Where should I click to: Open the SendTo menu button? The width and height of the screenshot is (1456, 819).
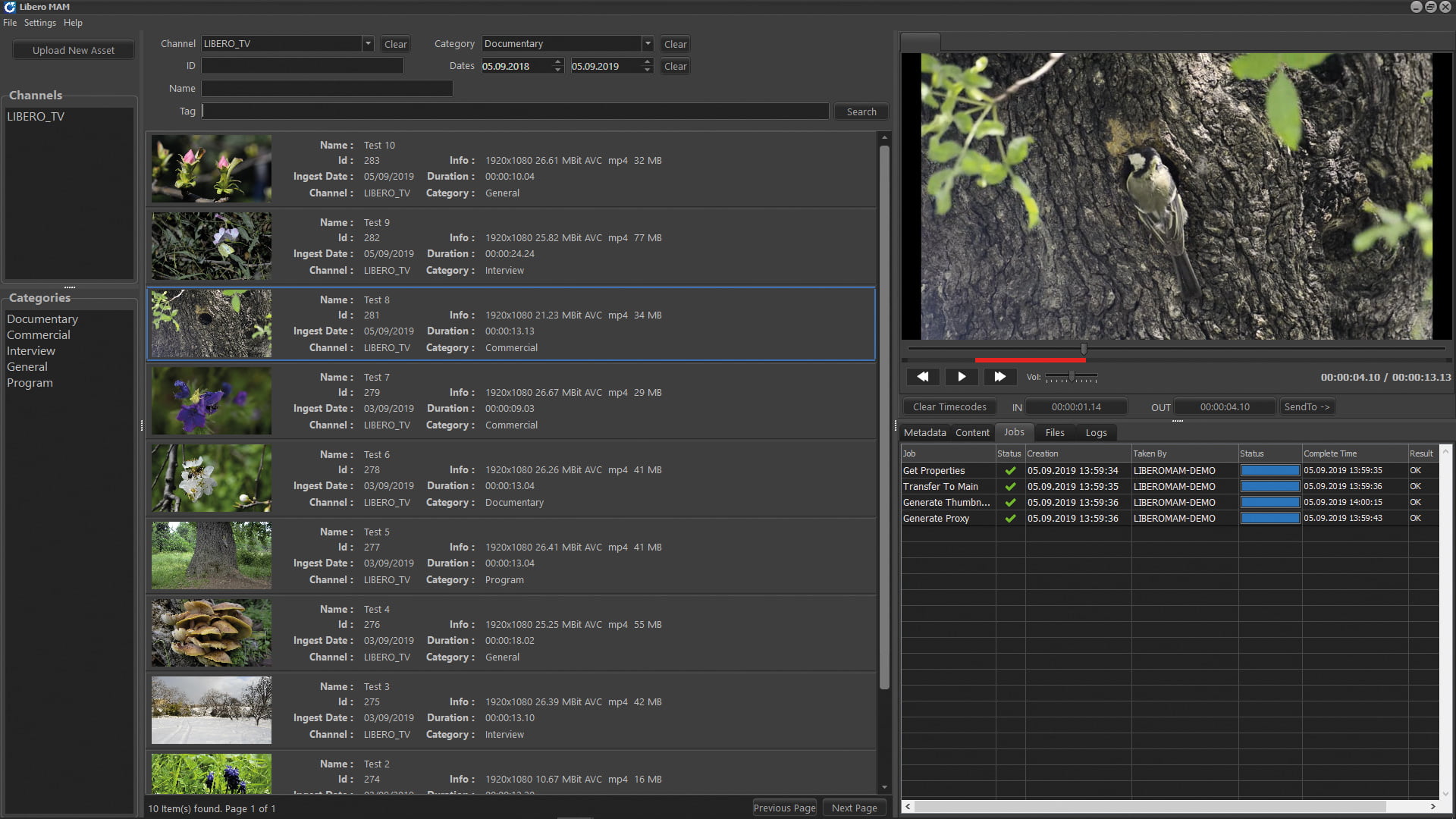click(x=1306, y=407)
